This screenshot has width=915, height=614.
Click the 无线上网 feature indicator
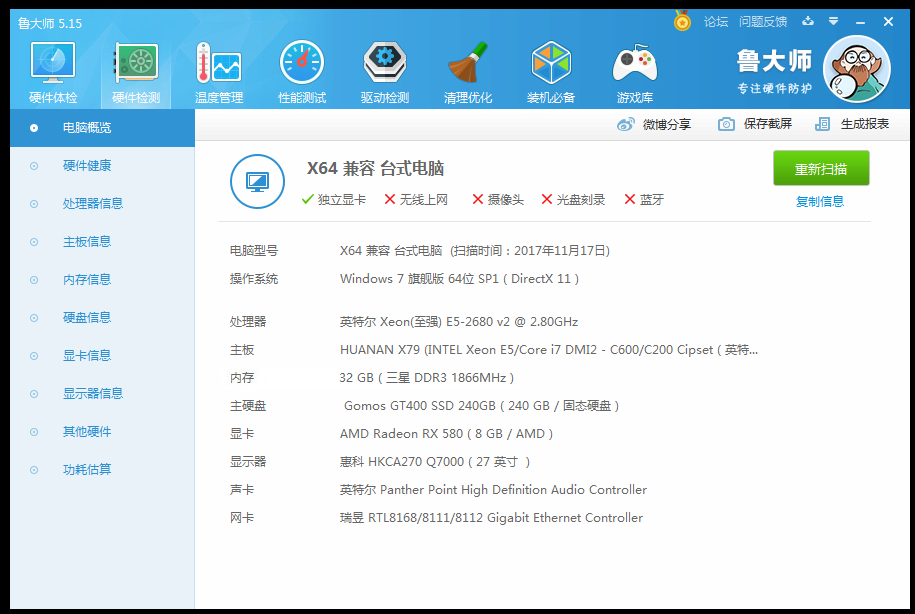[416, 200]
